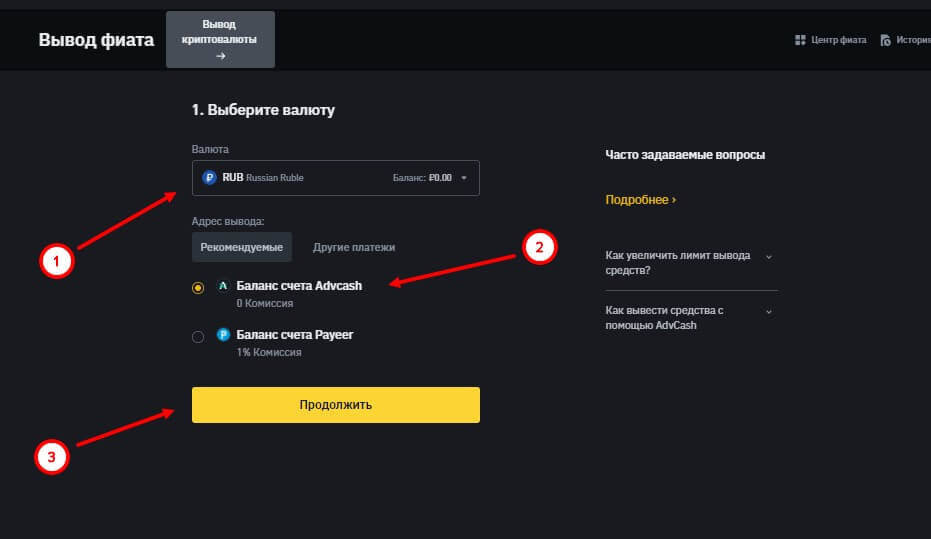Select the Баланс счета Advcash radio button

(198, 288)
